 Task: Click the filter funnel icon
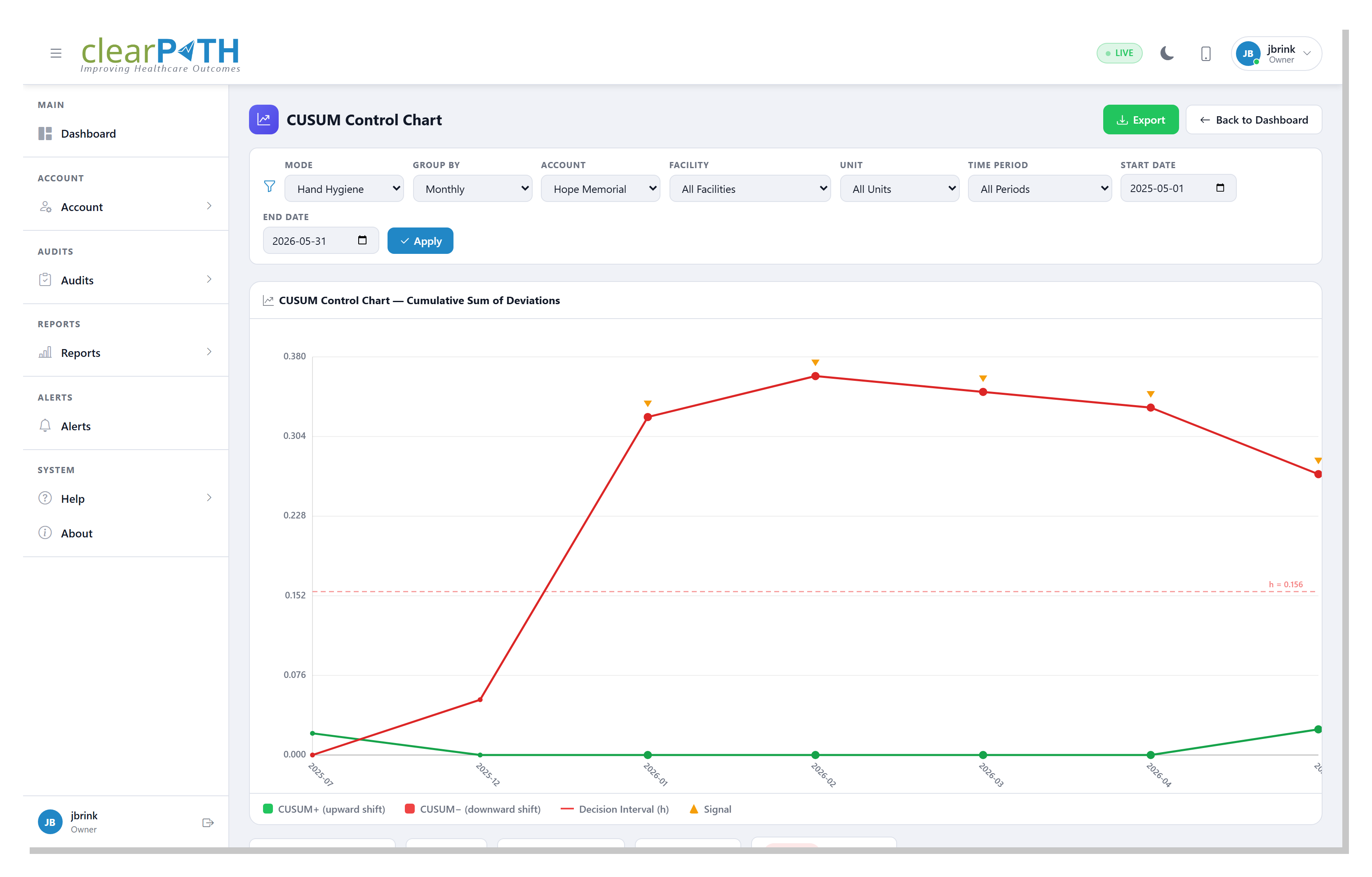point(270,187)
